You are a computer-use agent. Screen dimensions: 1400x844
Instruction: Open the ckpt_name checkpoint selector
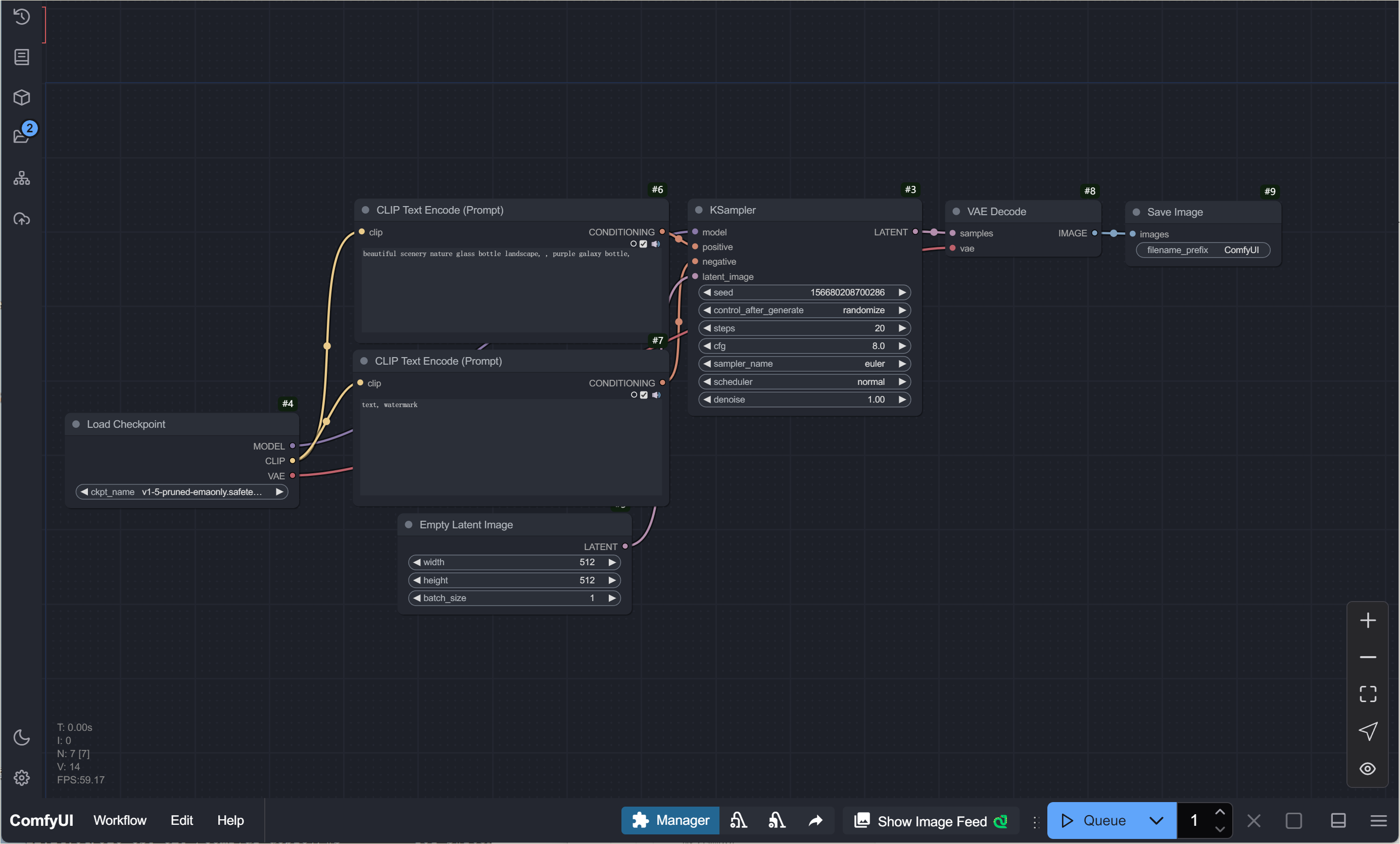coord(182,492)
